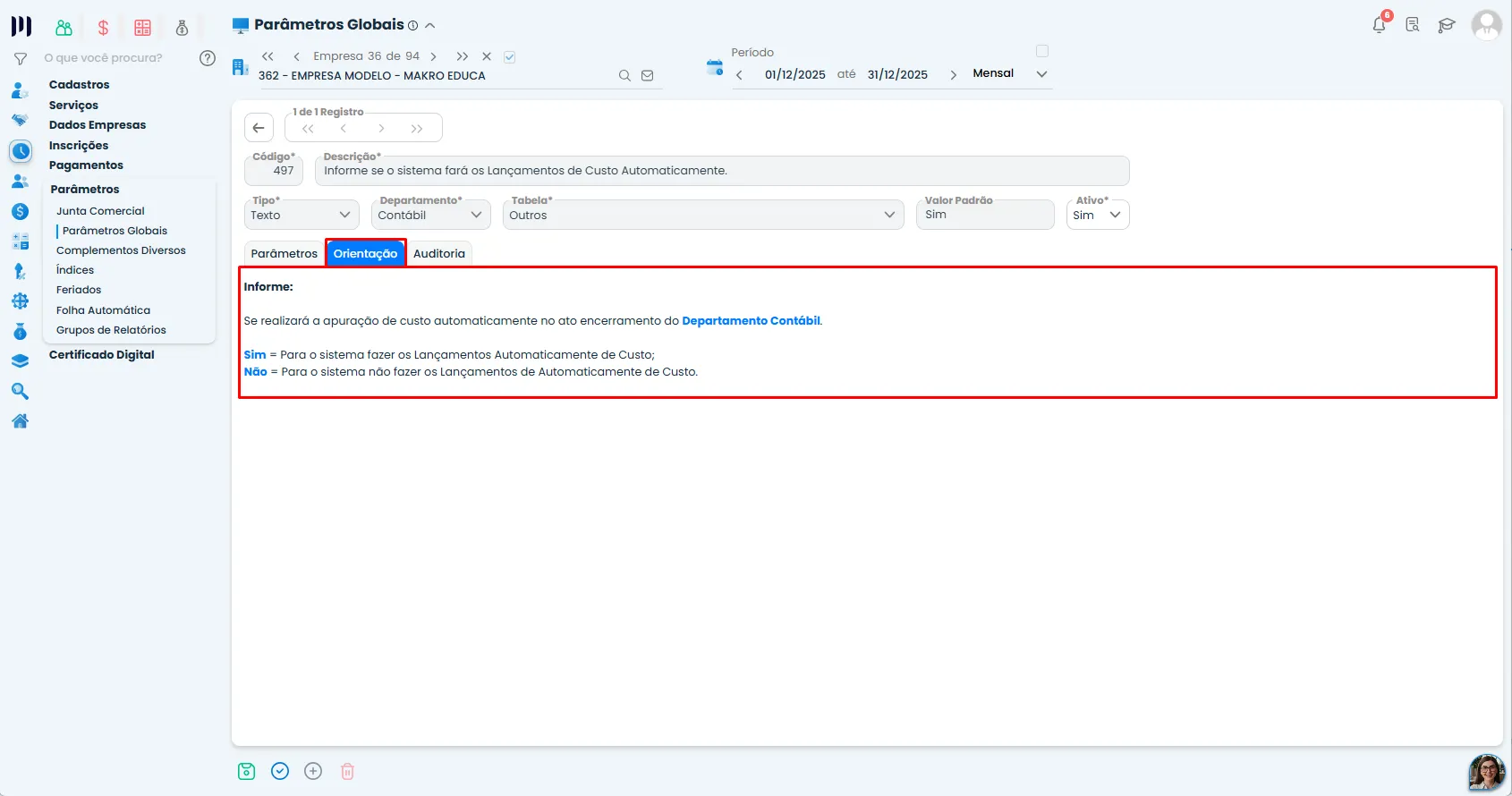Click the graduation cap training icon
Viewport: 1512px width, 796px height.
1447,25
